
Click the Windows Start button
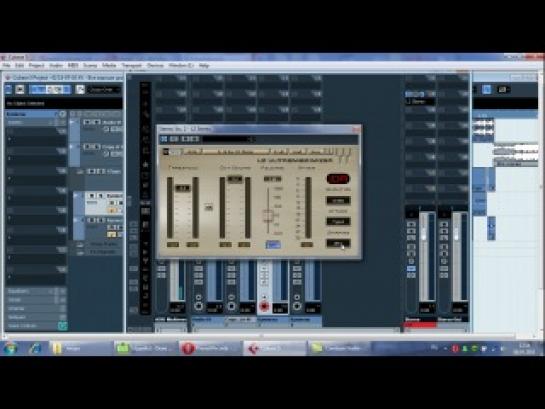10,348
